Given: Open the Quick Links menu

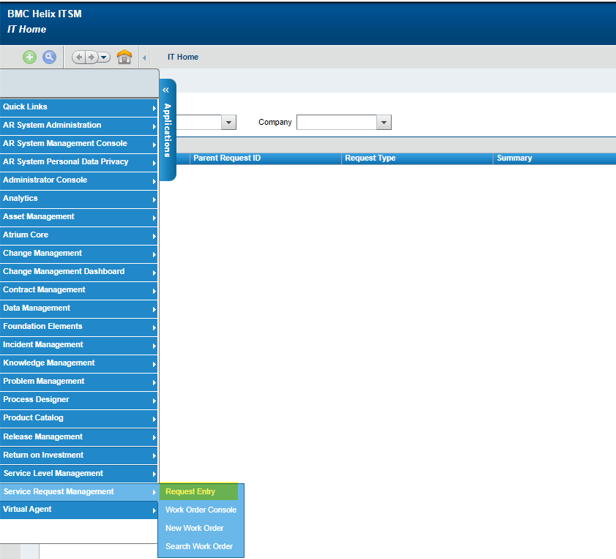Looking at the screenshot, I should (79, 107).
